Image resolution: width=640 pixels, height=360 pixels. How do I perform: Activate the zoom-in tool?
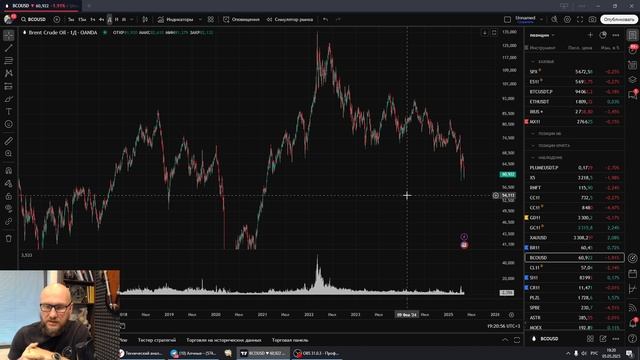[x=9, y=153]
